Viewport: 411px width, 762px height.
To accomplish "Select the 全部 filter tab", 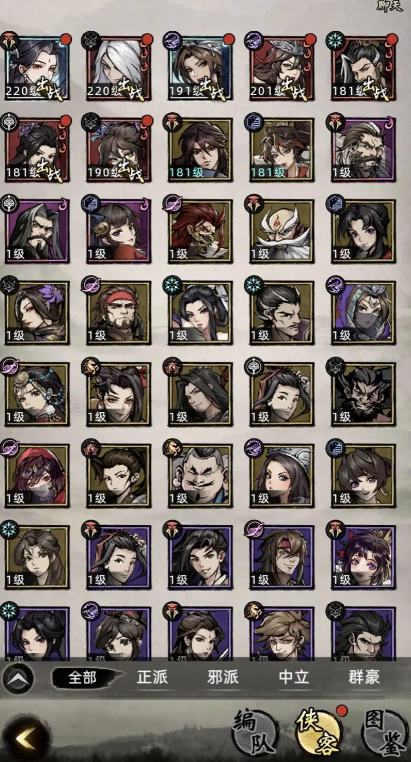I will pyautogui.click(x=83, y=677).
